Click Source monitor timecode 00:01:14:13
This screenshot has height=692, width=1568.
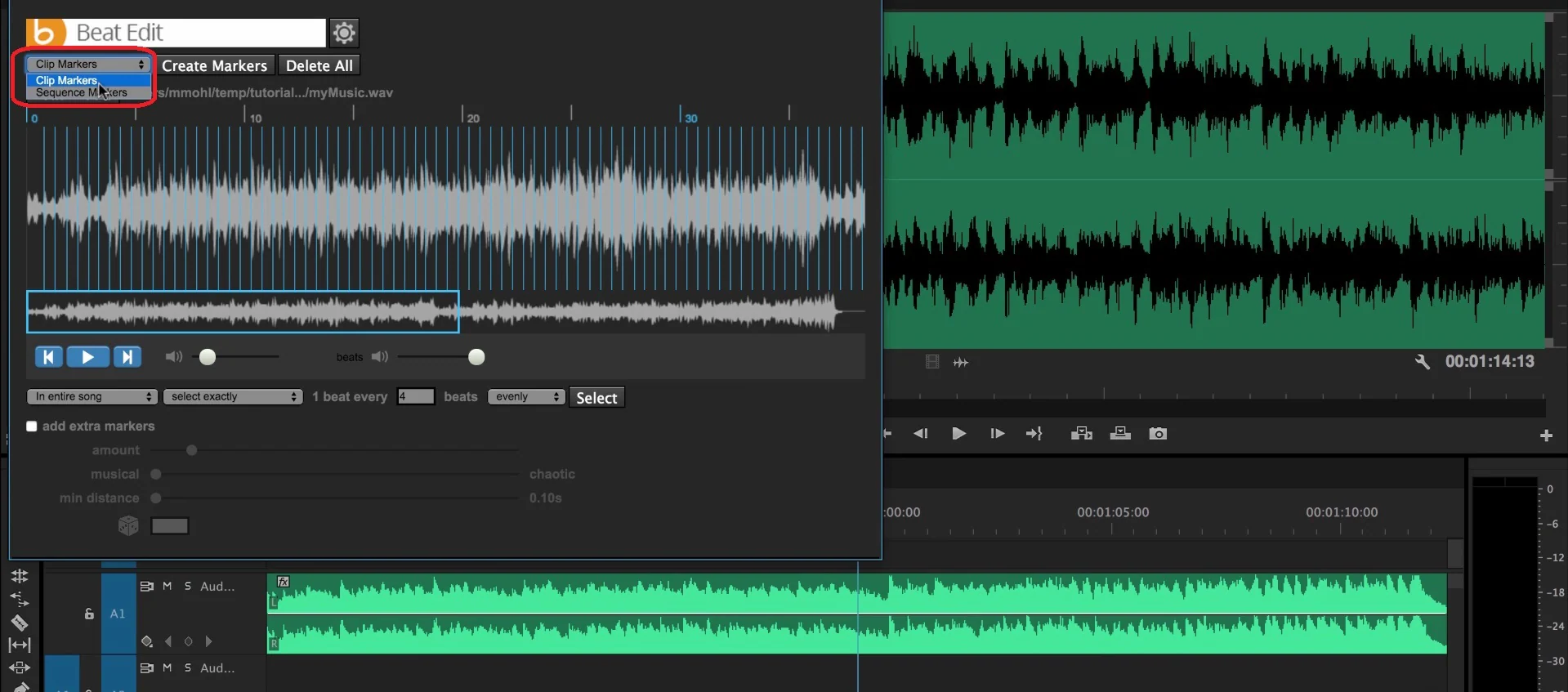1490,361
